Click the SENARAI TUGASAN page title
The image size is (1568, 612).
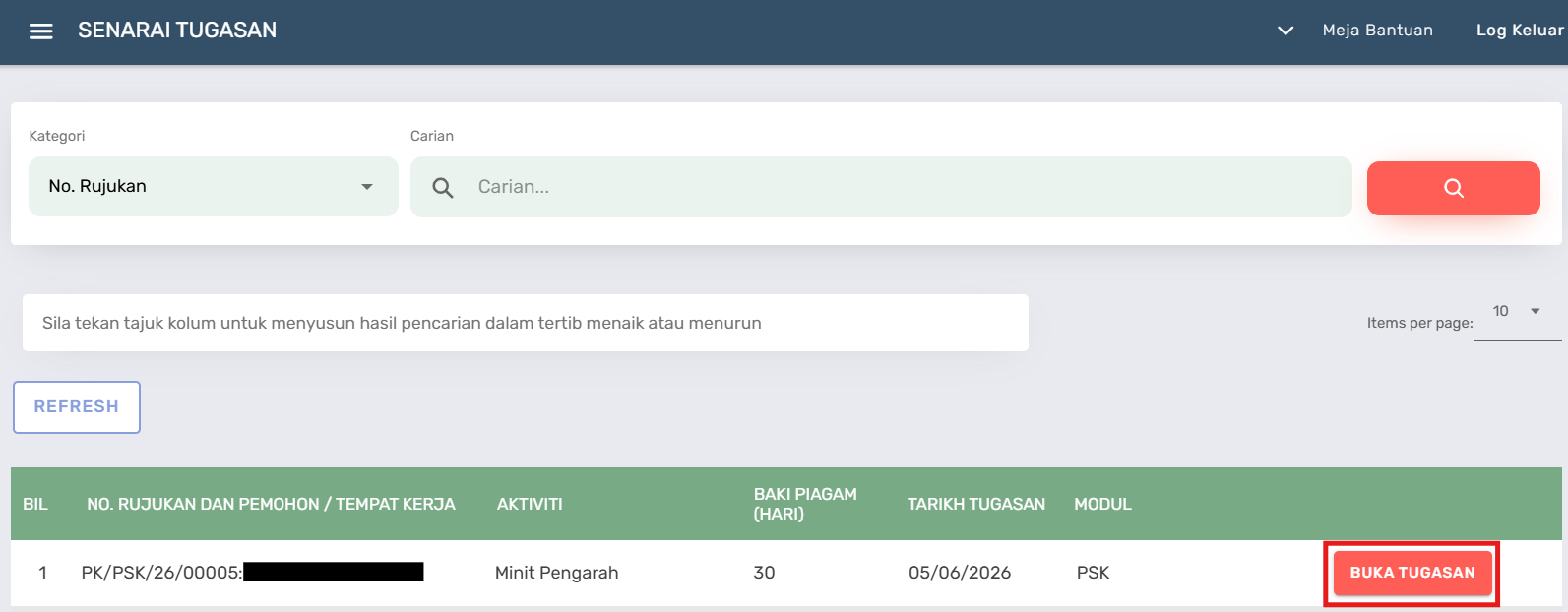[x=177, y=31]
